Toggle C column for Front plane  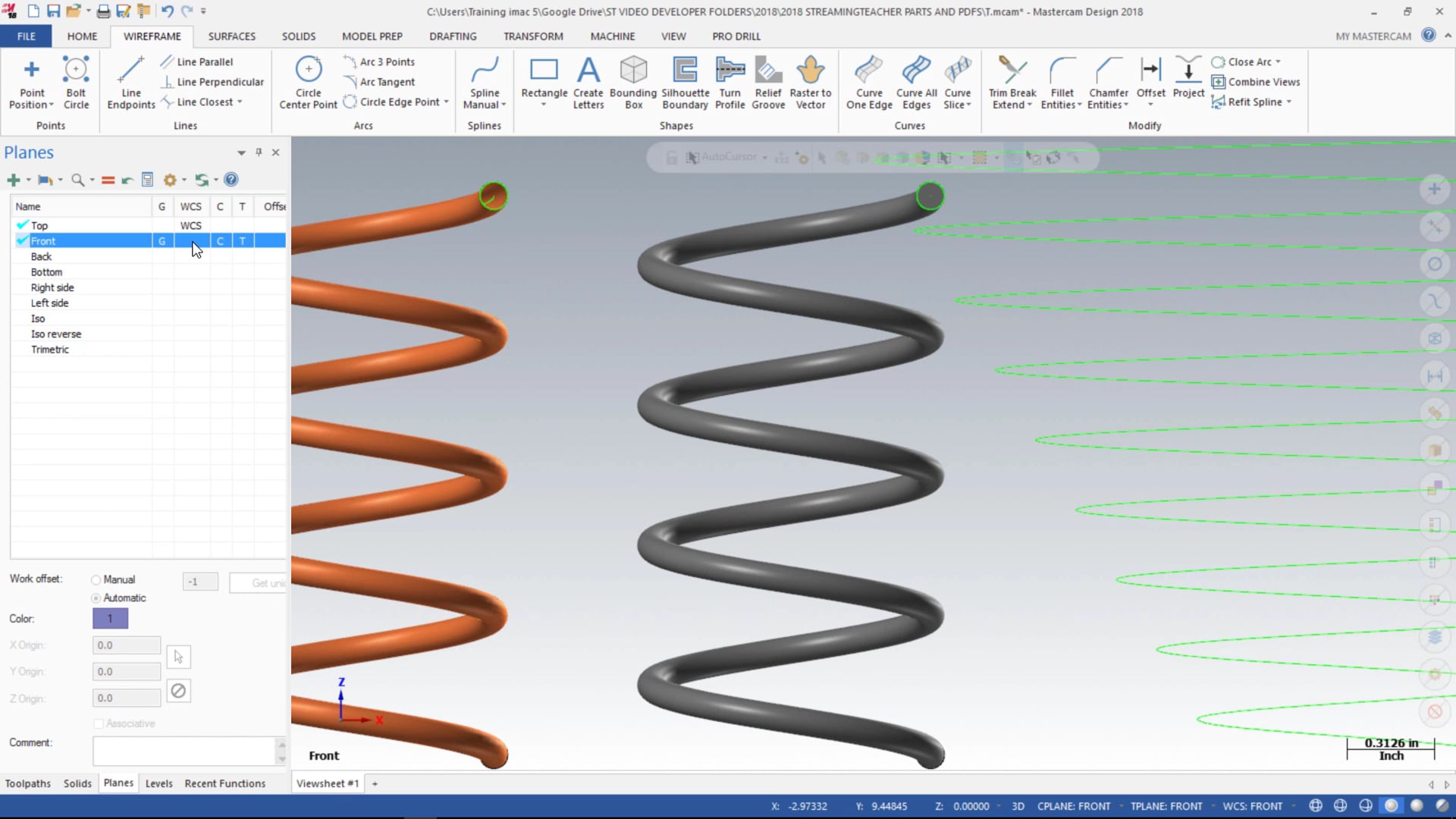click(220, 241)
